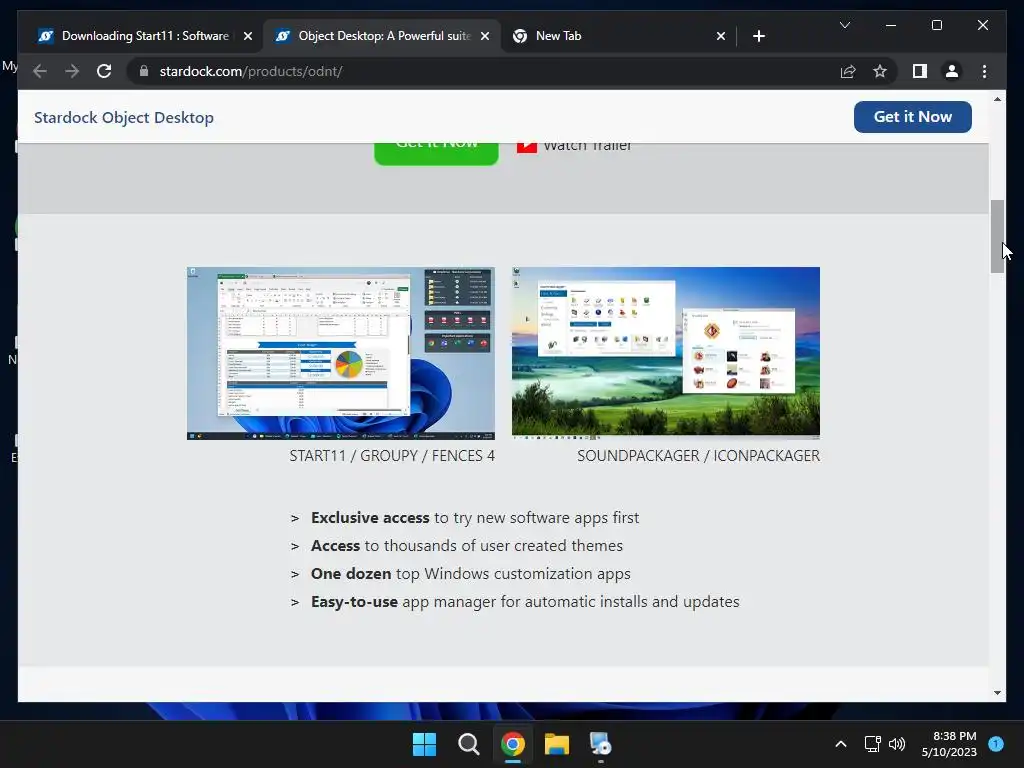Share this page with the share icon
The height and width of the screenshot is (768, 1024).
pyautogui.click(x=848, y=71)
